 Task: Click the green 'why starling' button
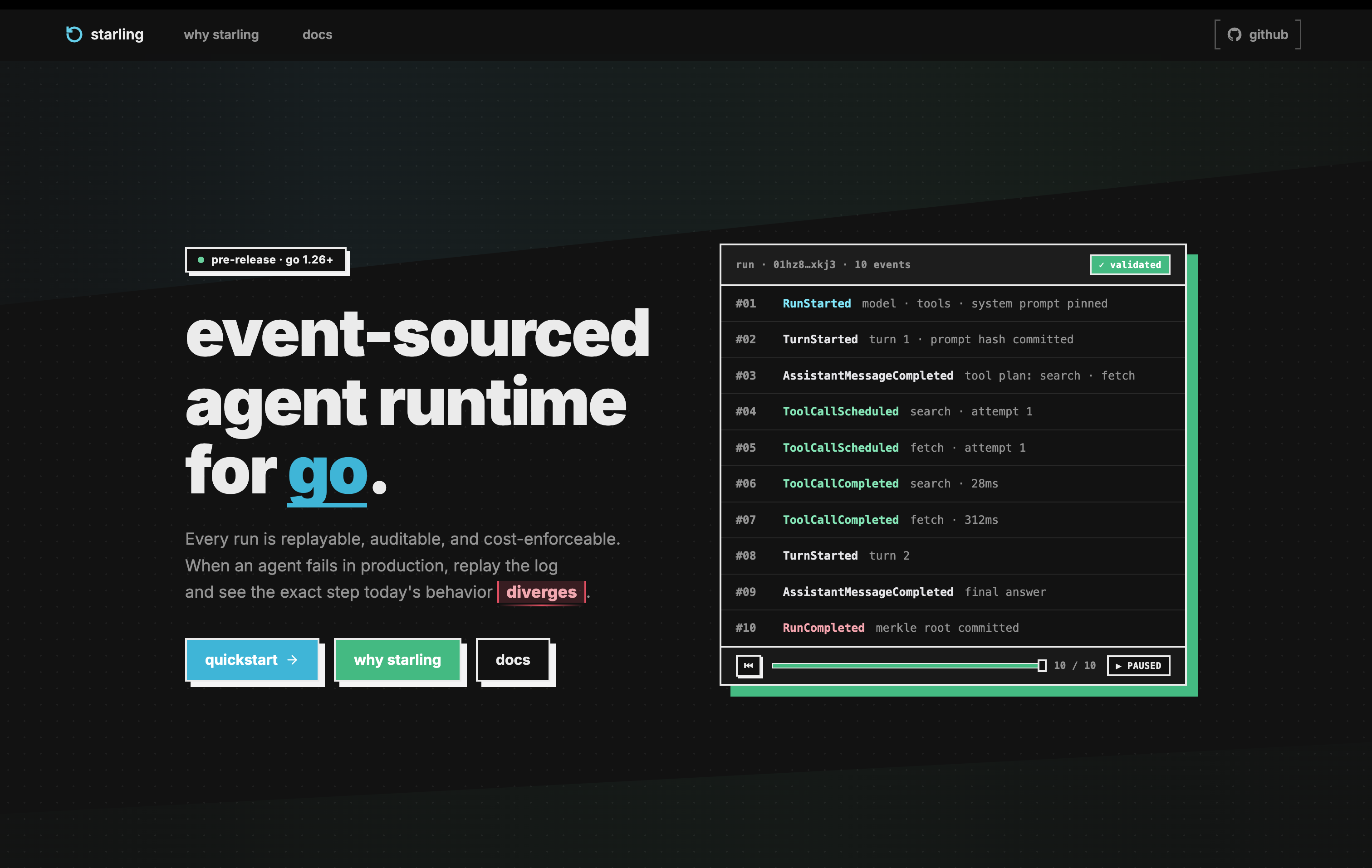tap(397, 659)
